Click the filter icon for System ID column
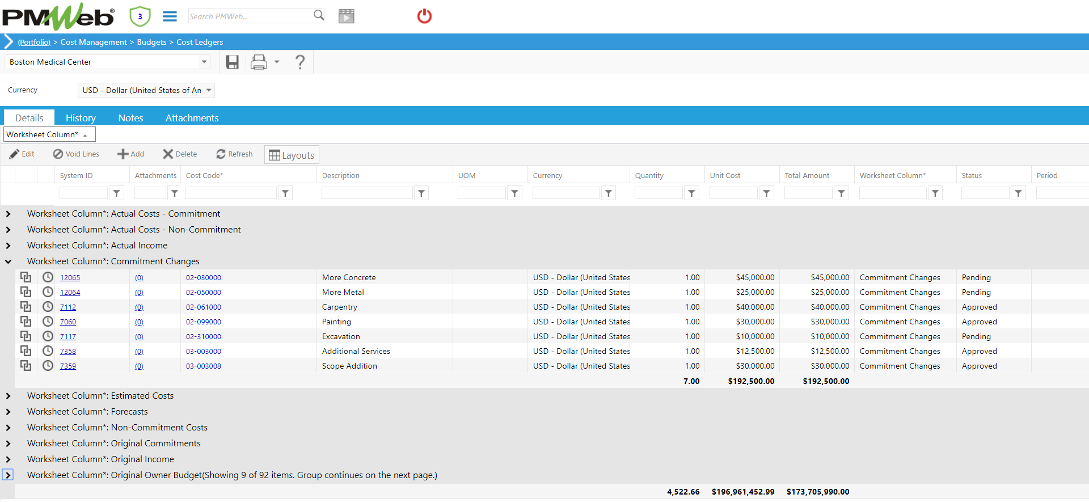 [x=117, y=193]
